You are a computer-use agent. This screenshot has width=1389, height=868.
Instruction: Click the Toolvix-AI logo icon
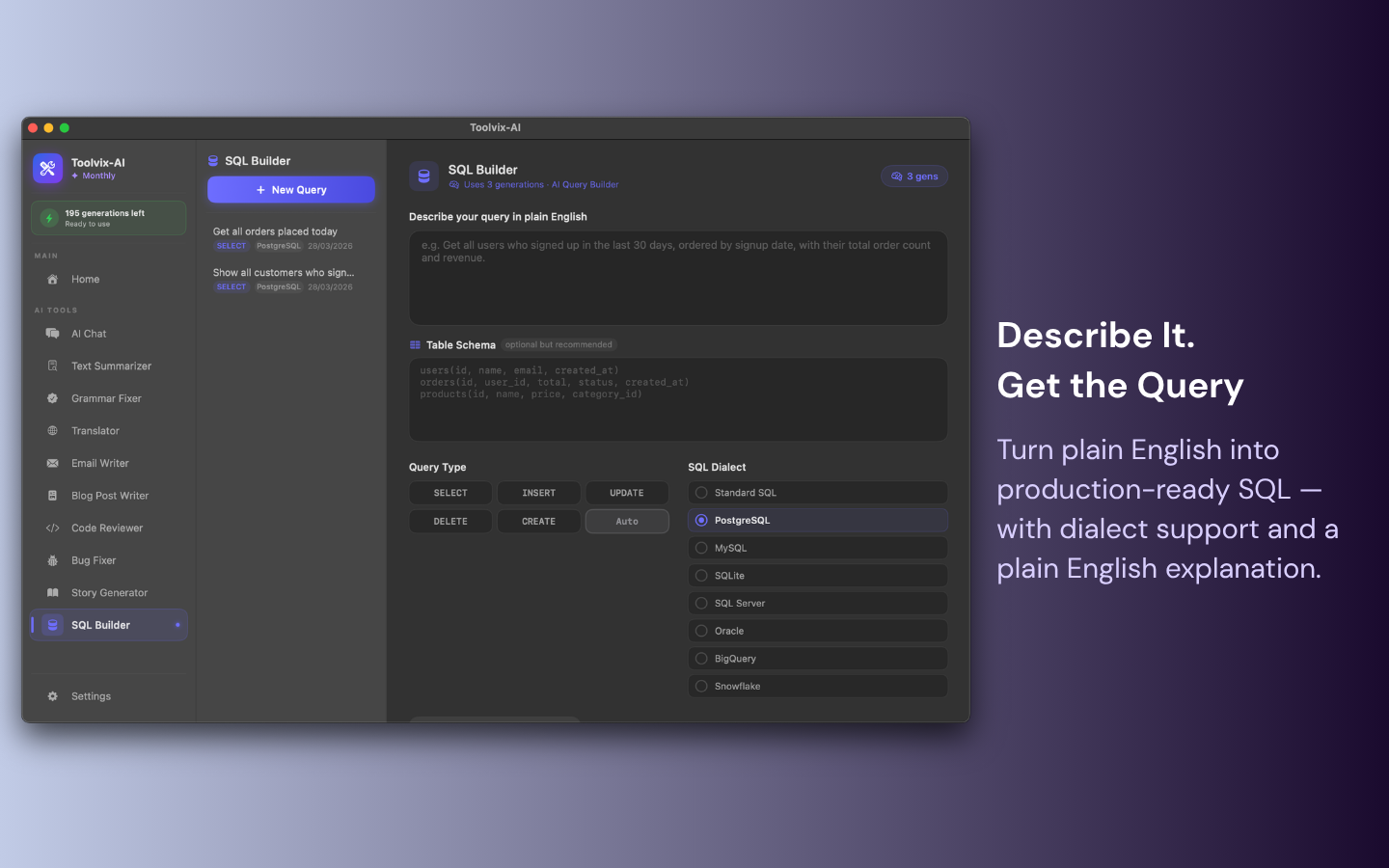pyautogui.click(x=47, y=168)
